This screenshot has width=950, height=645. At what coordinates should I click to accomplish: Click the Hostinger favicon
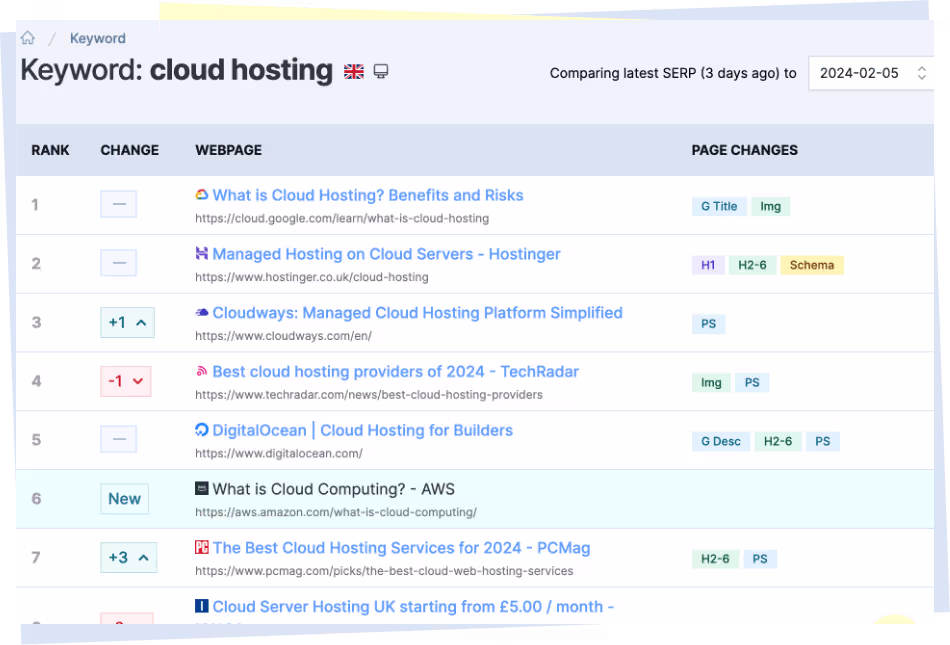point(202,253)
